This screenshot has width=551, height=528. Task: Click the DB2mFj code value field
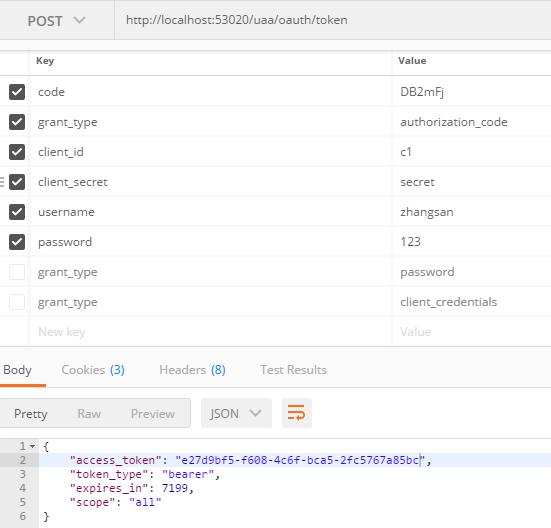coord(472,92)
